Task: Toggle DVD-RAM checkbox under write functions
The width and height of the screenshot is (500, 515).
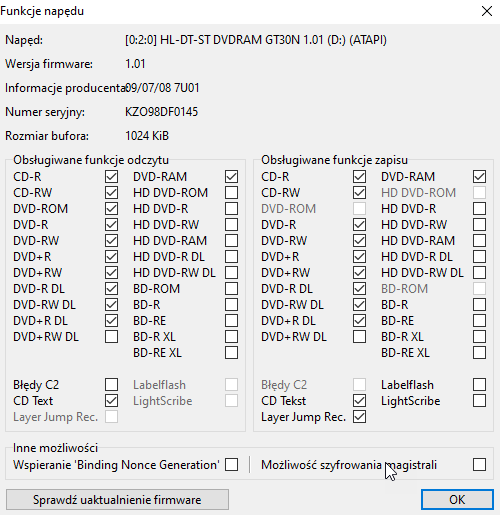Action: [x=479, y=177]
